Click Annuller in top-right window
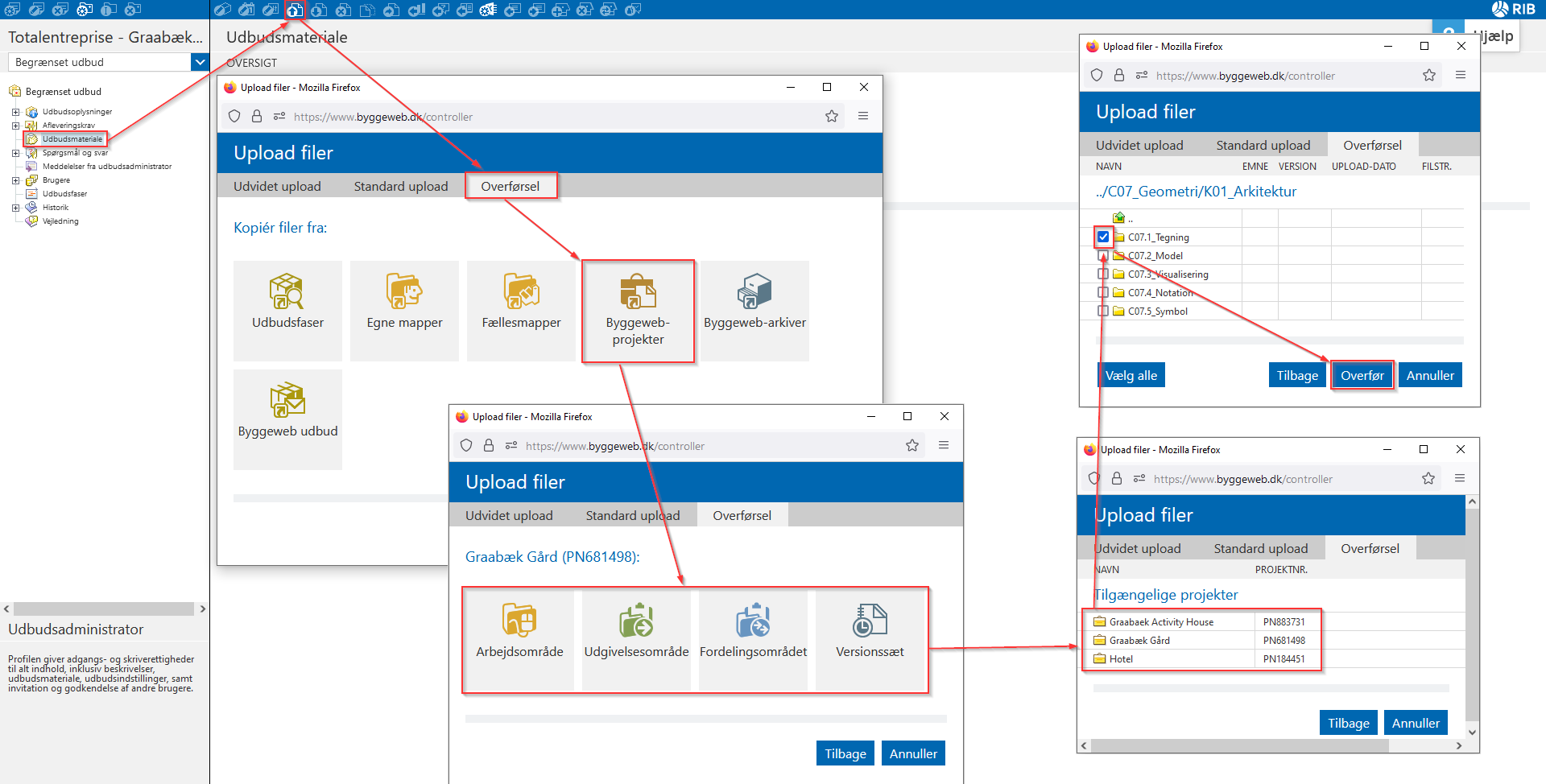The image size is (1546, 784). pyautogui.click(x=1430, y=375)
